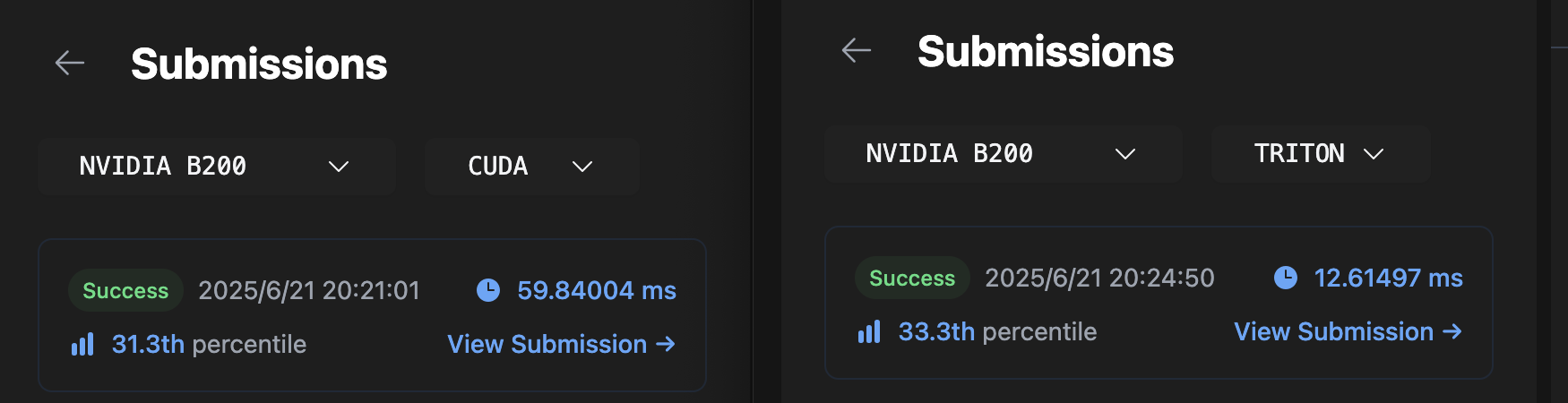Expand the TRITON language dropdown
Image resolution: width=1568 pixels, height=403 pixels.
1320,154
